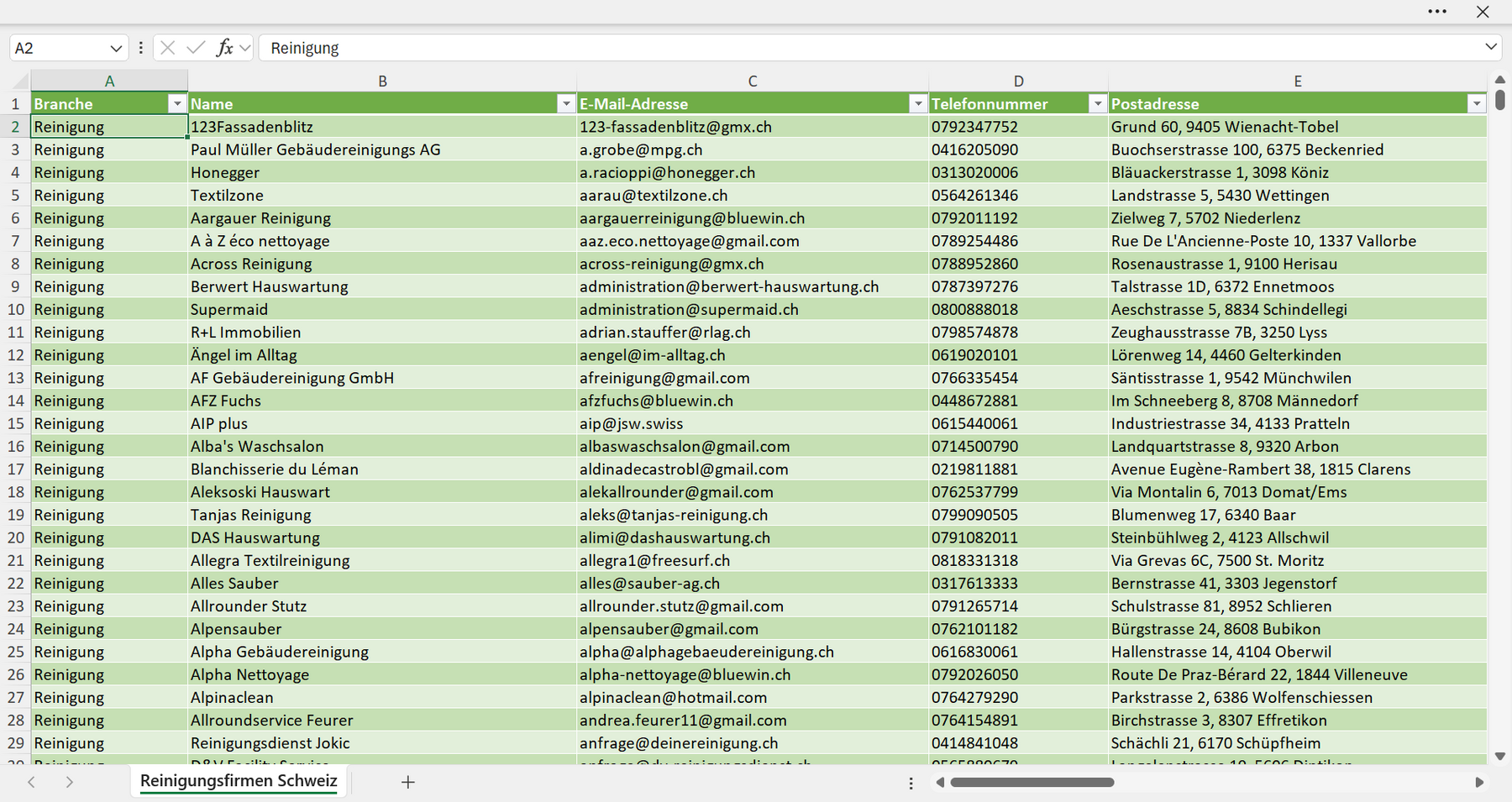Open the three-dot more options menu
The height and width of the screenshot is (802, 1512).
click(x=1437, y=12)
